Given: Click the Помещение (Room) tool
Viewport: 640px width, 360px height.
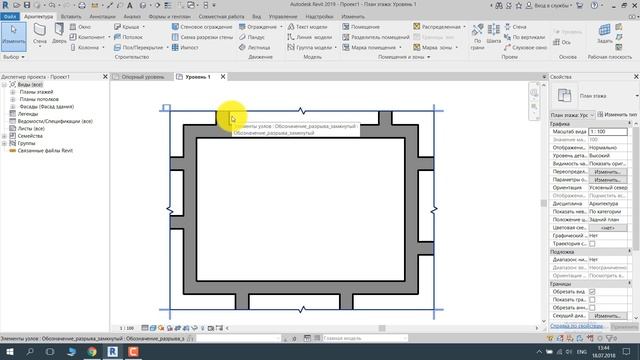Looking at the screenshot, I should tap(361, 27).
